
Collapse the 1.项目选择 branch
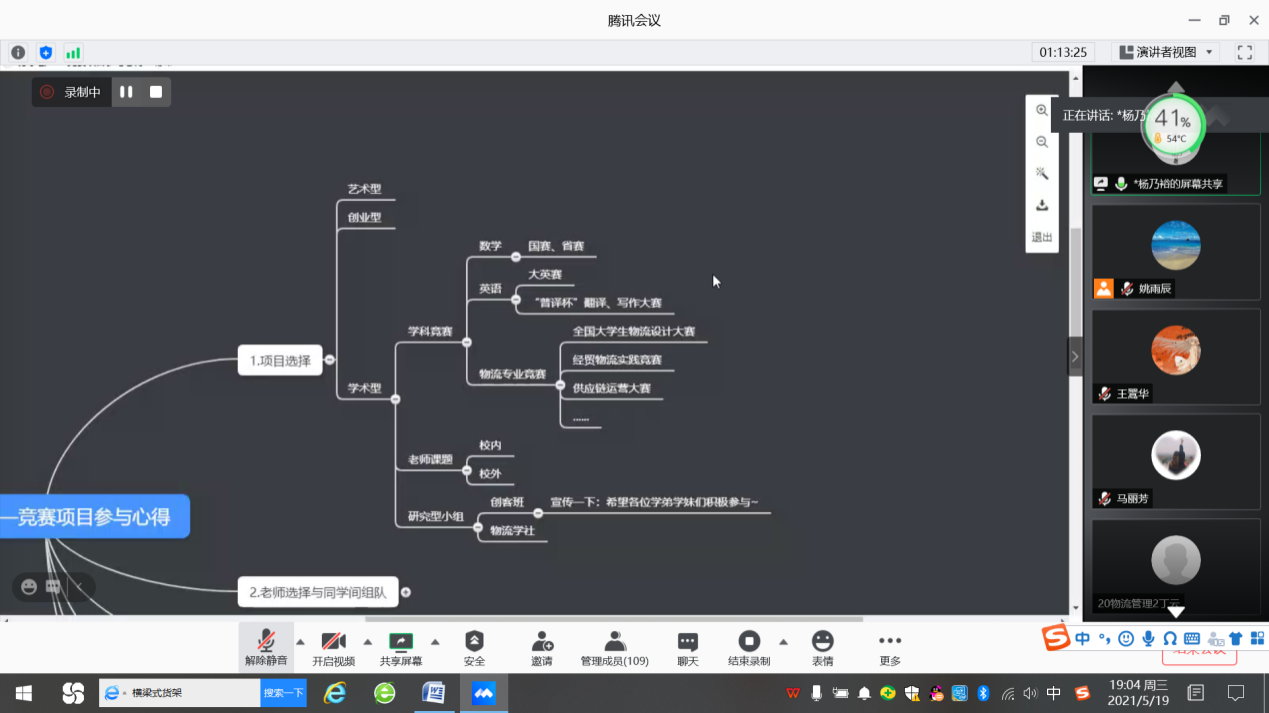[330, 360]
